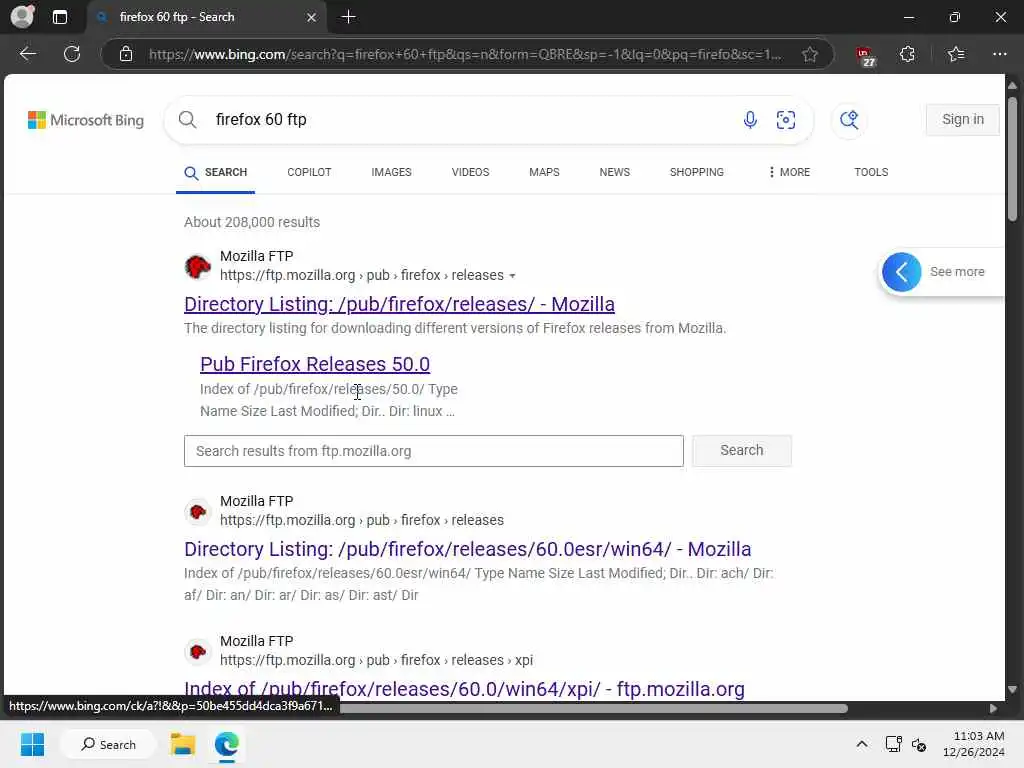
Task: Open the Extensions puzzle icon
Action: pos(907,54)
